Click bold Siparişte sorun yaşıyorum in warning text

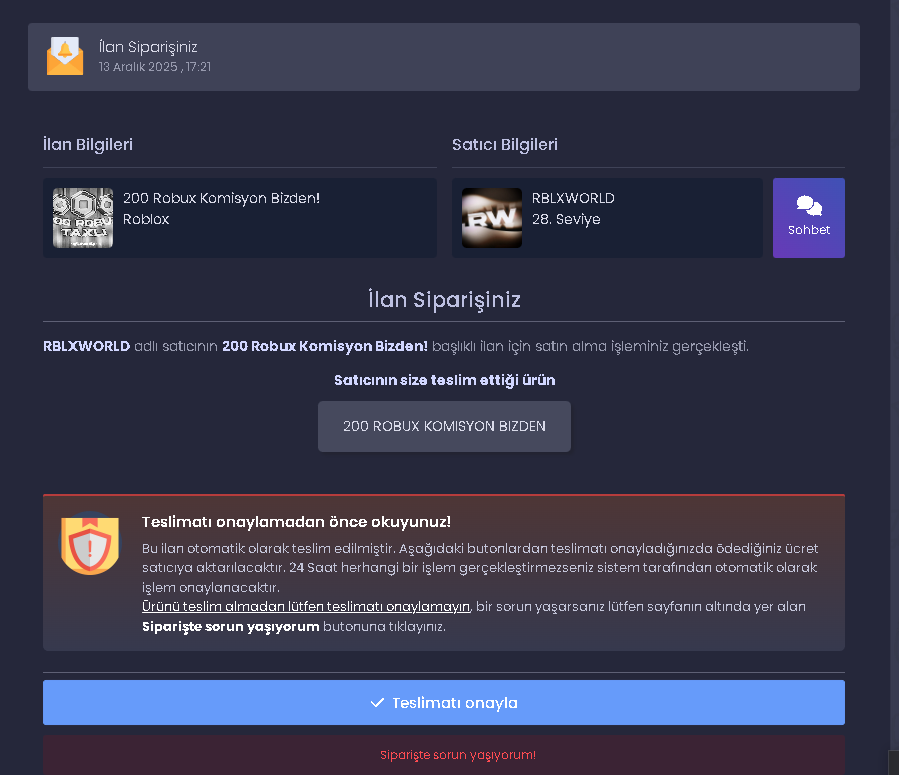pos(230,627)
